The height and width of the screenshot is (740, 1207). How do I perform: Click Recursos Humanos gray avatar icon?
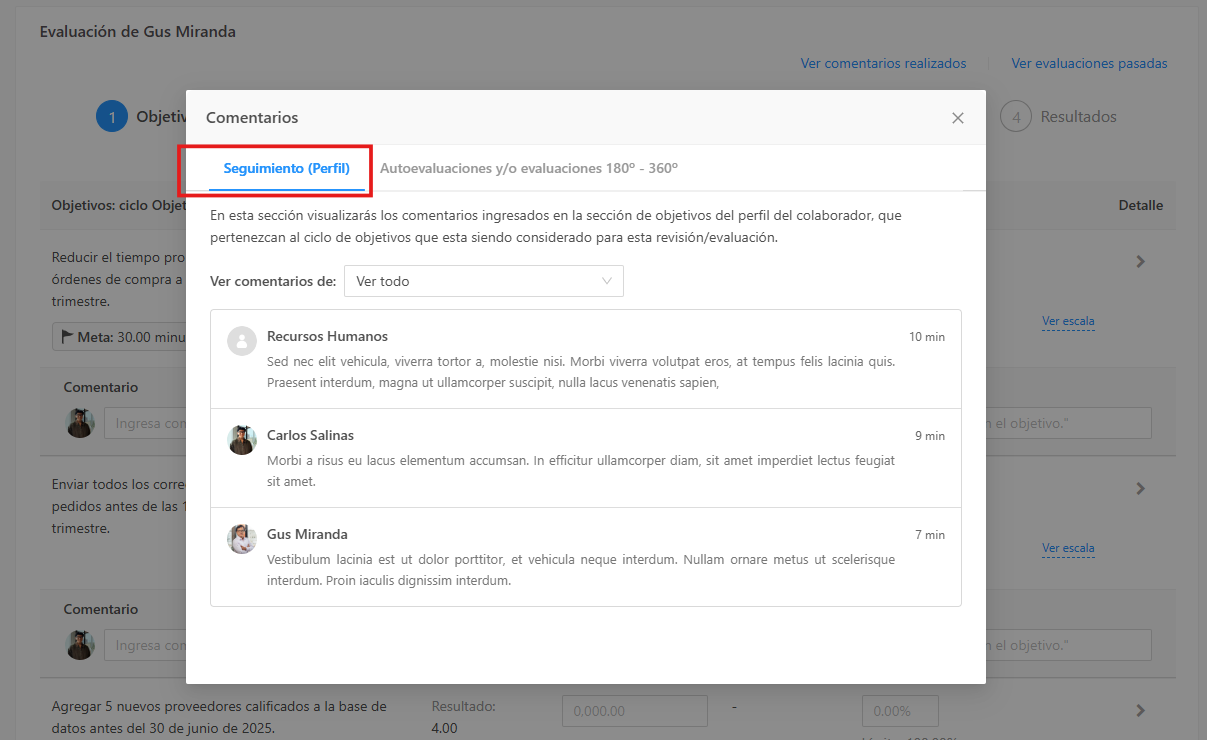click(242, 341)
